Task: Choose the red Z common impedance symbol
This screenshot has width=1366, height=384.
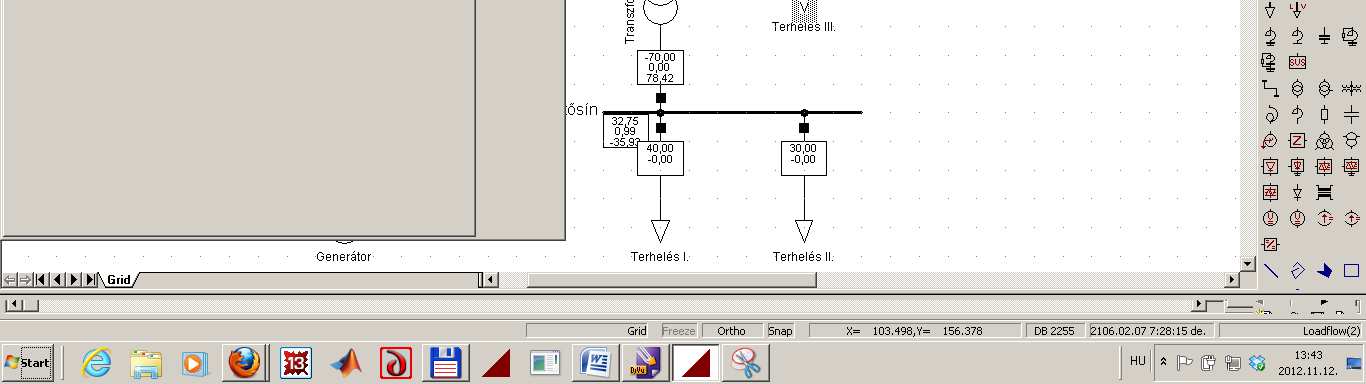Action: pos(1297,139)
